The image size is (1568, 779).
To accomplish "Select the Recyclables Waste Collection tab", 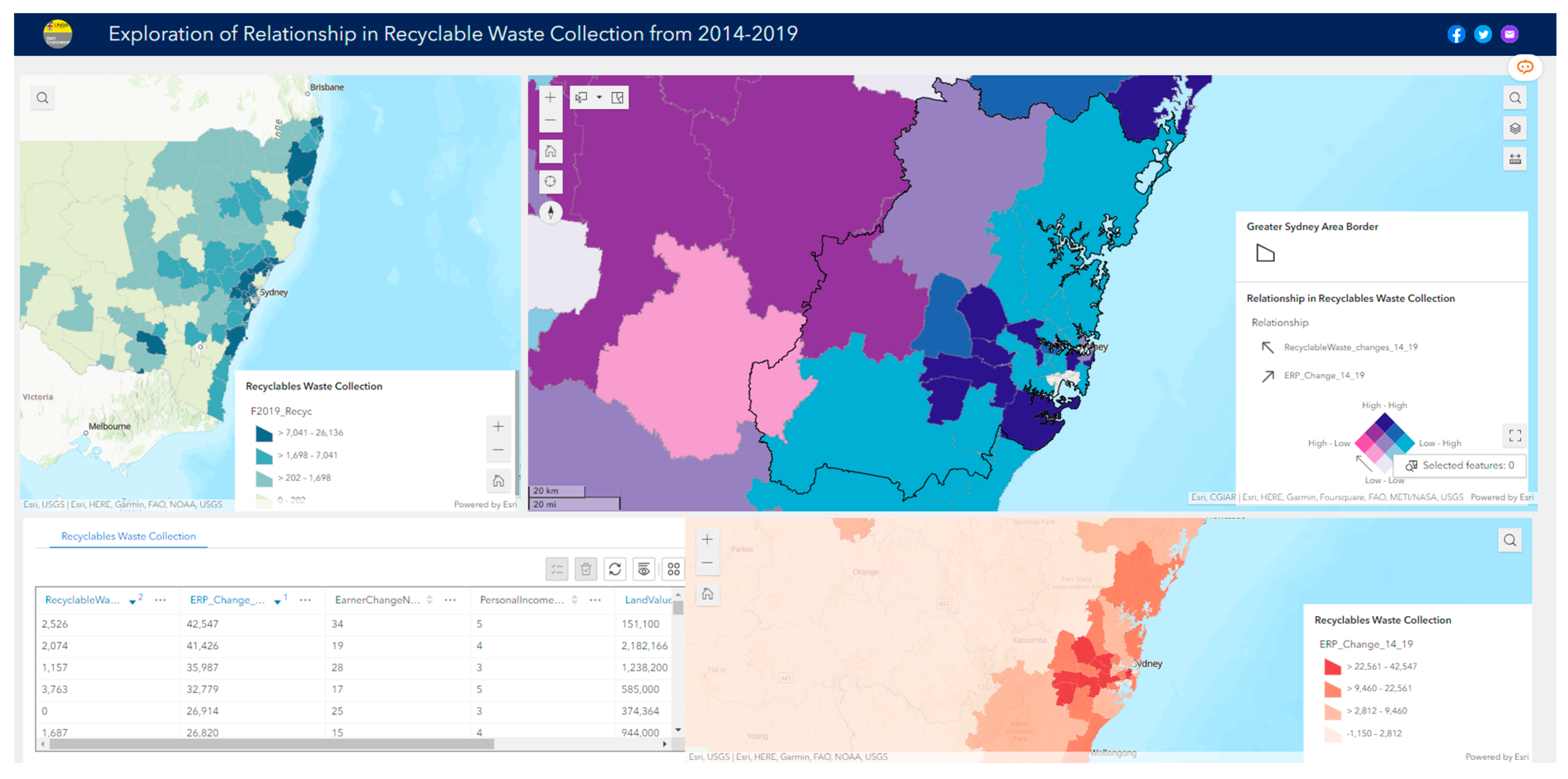I will coord(129,536).
